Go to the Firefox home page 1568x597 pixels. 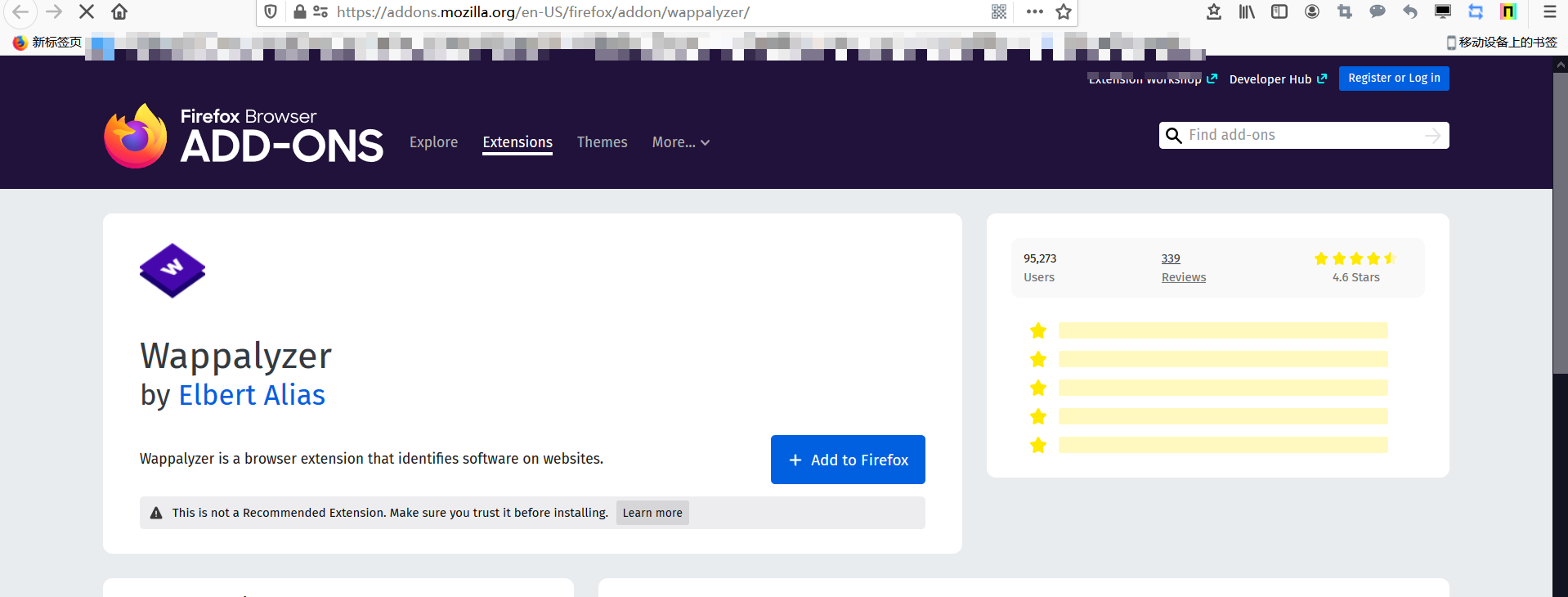tap(119, 11)
